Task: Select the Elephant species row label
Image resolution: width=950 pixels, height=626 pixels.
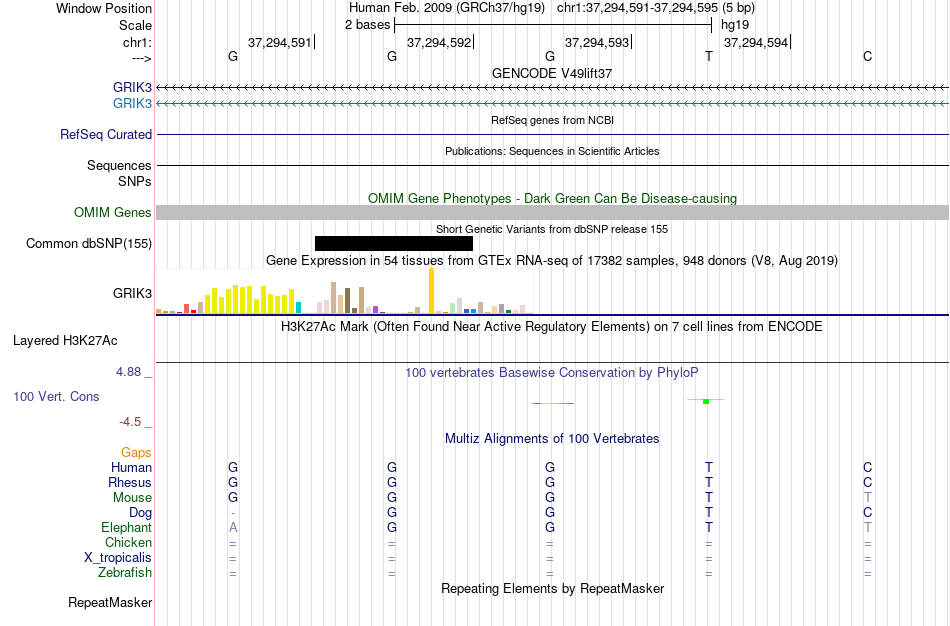Action: click(x=126, y=528)
